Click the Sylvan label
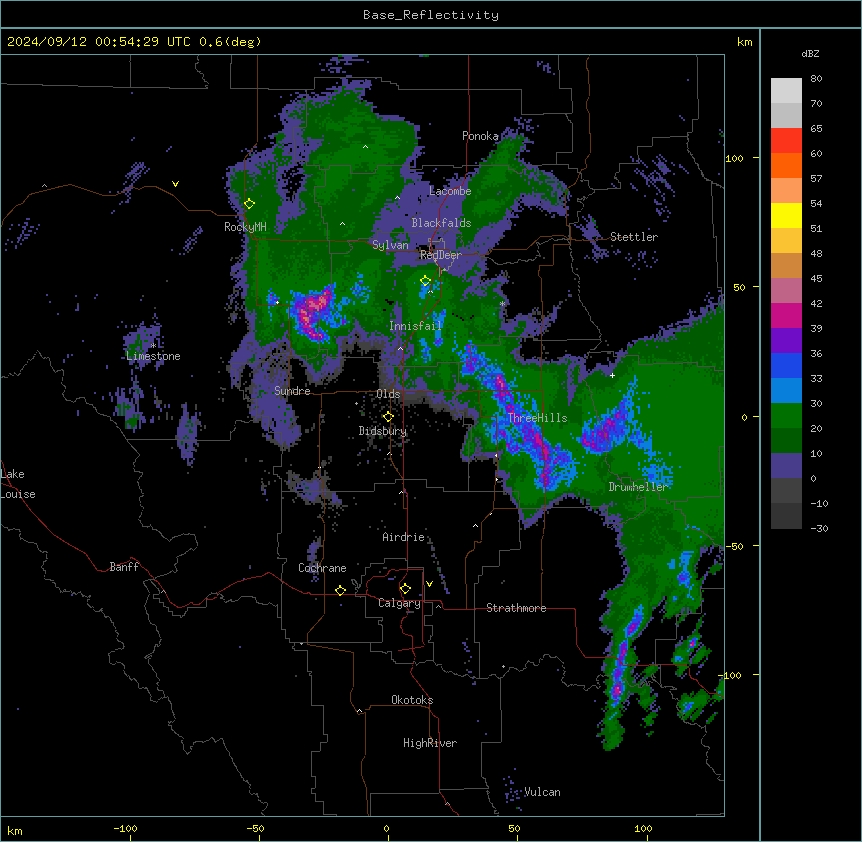 click(x=390, y=245)
